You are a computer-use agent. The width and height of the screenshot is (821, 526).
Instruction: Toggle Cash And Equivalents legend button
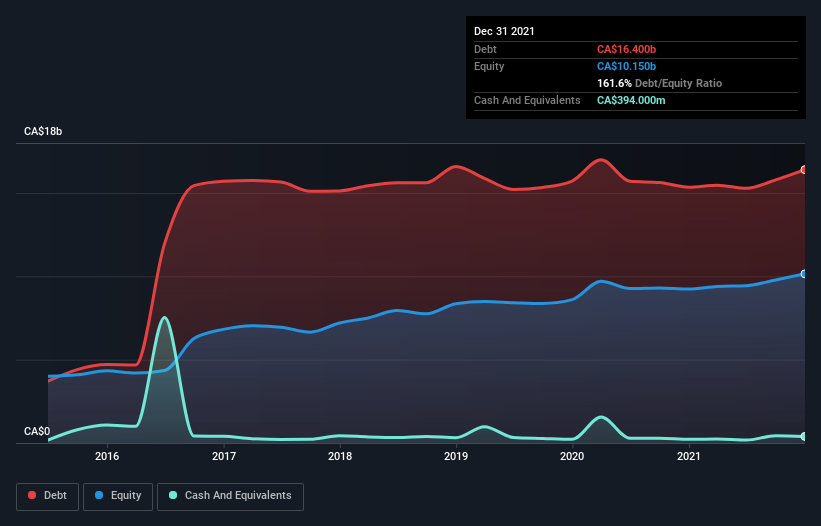click(230, 496)
